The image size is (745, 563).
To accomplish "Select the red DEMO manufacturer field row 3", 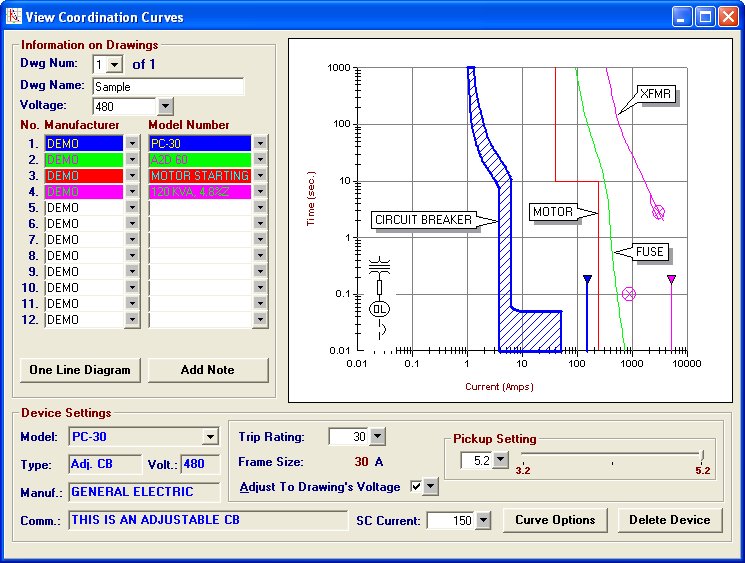I will pyautogui.click(x=84, y=175).
